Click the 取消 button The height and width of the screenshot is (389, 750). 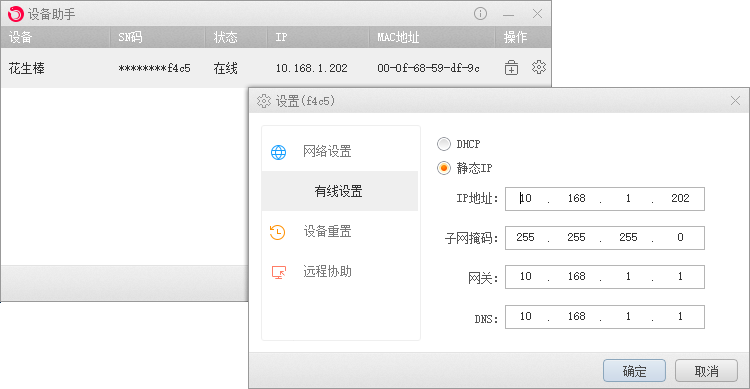click(x=706, y=371)
